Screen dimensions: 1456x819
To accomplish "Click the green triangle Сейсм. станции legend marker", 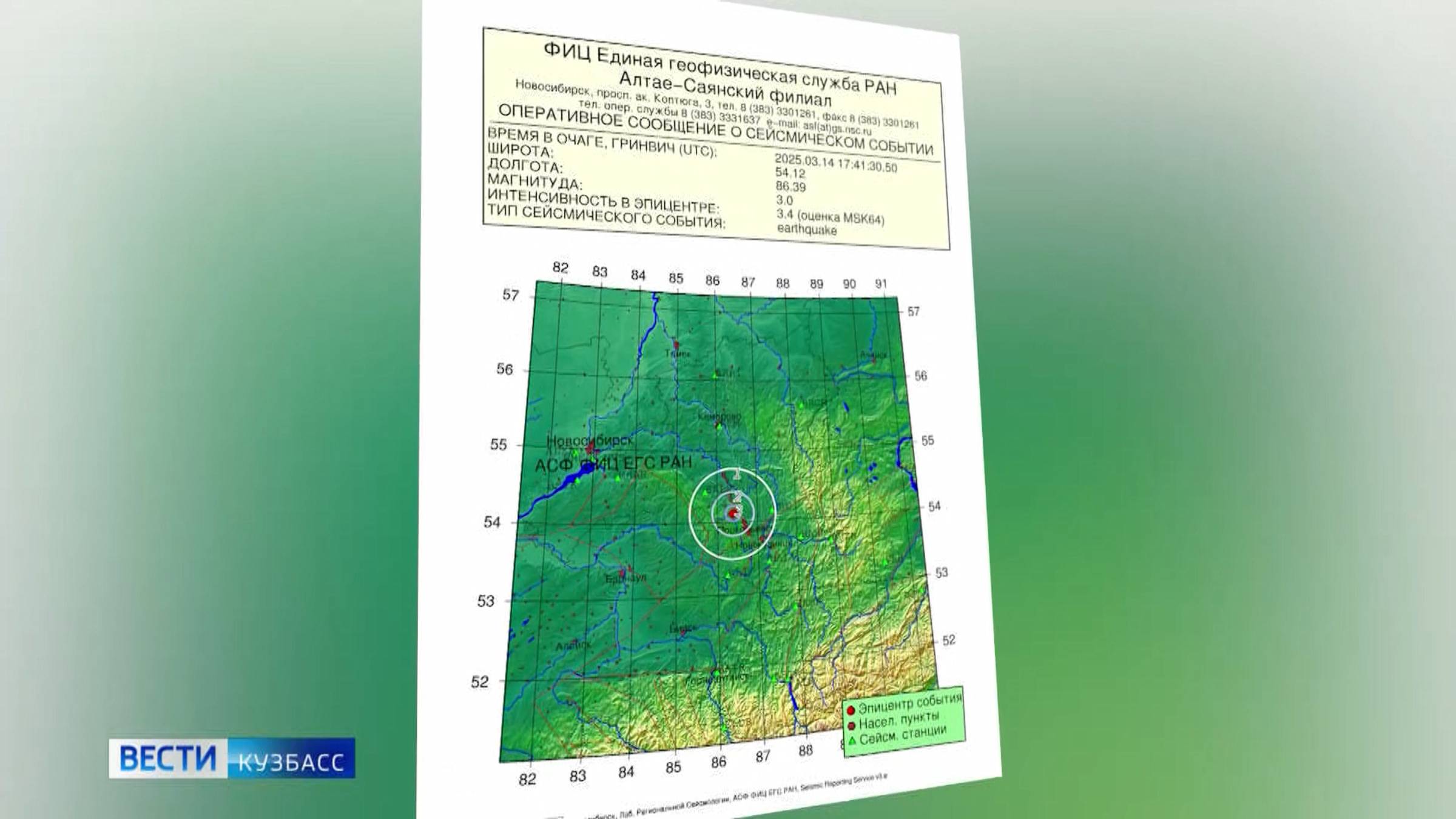I will coord(852,741).
